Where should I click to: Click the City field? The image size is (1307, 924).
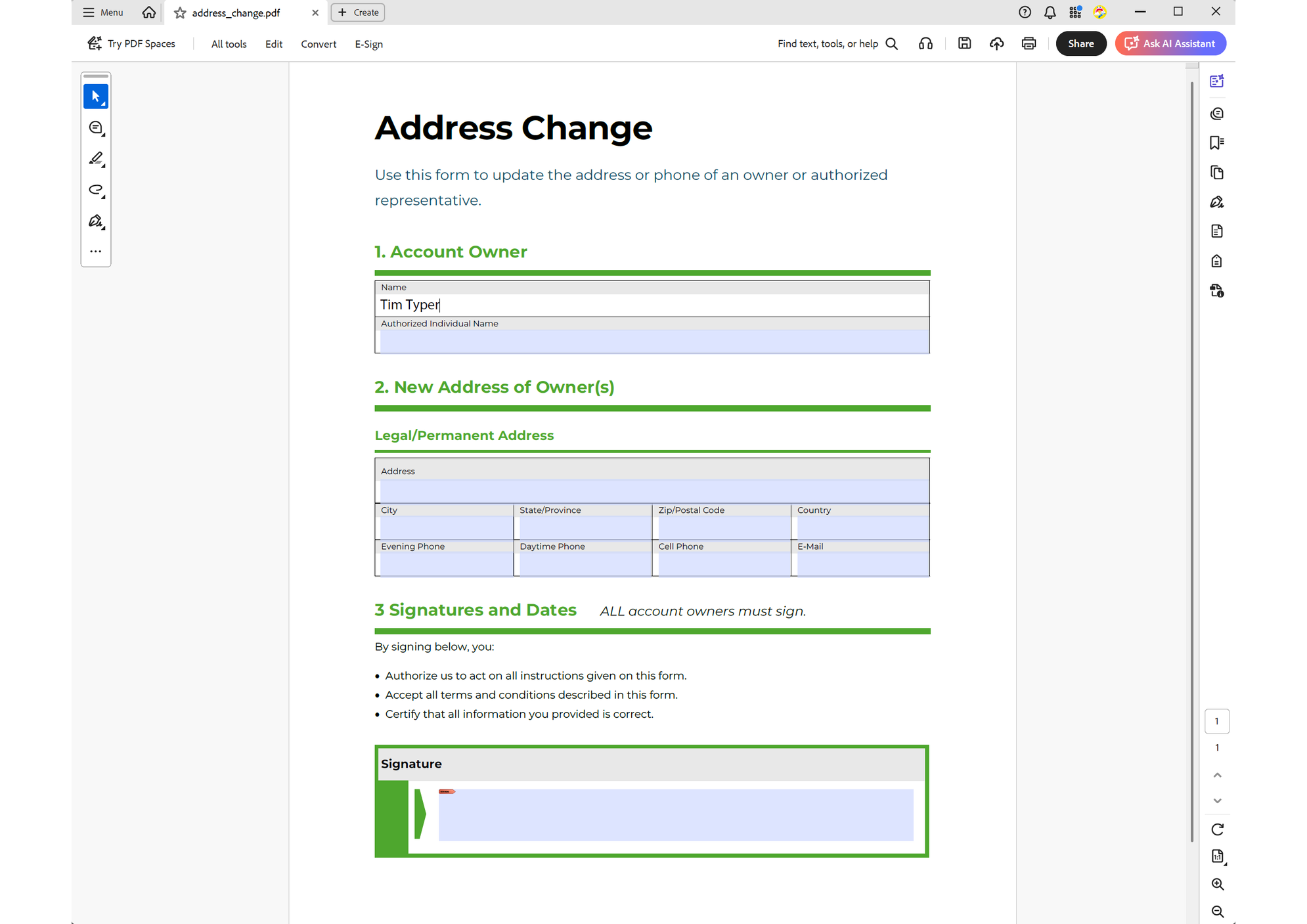[446, 528]
